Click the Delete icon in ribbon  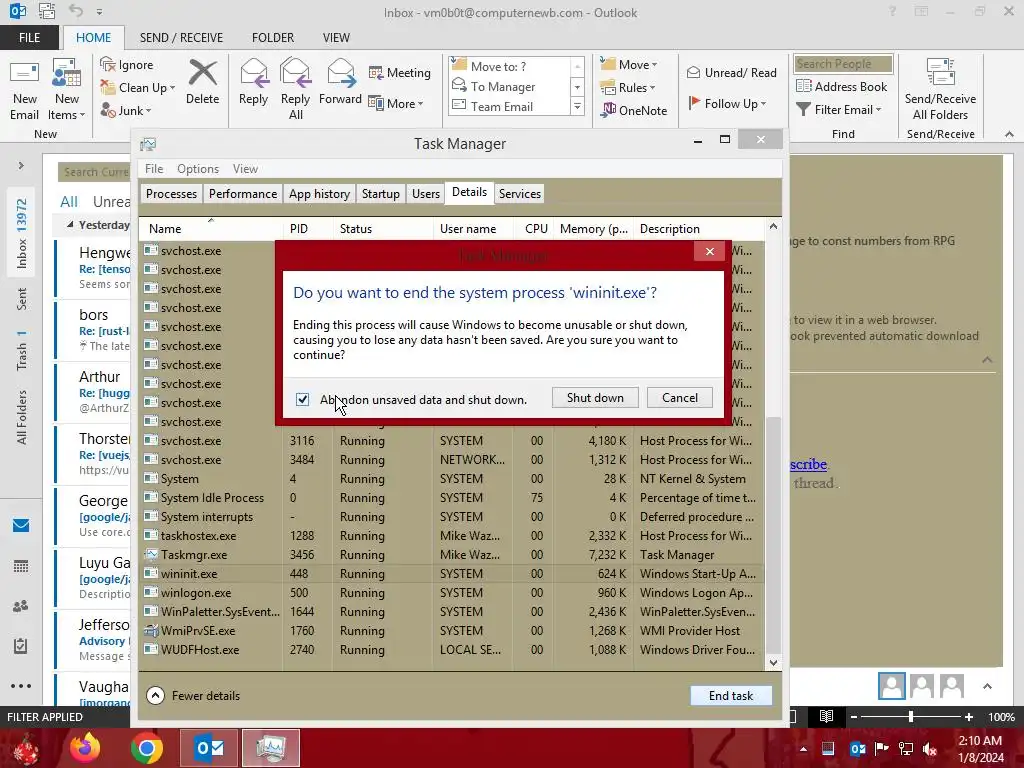point(202,82)
